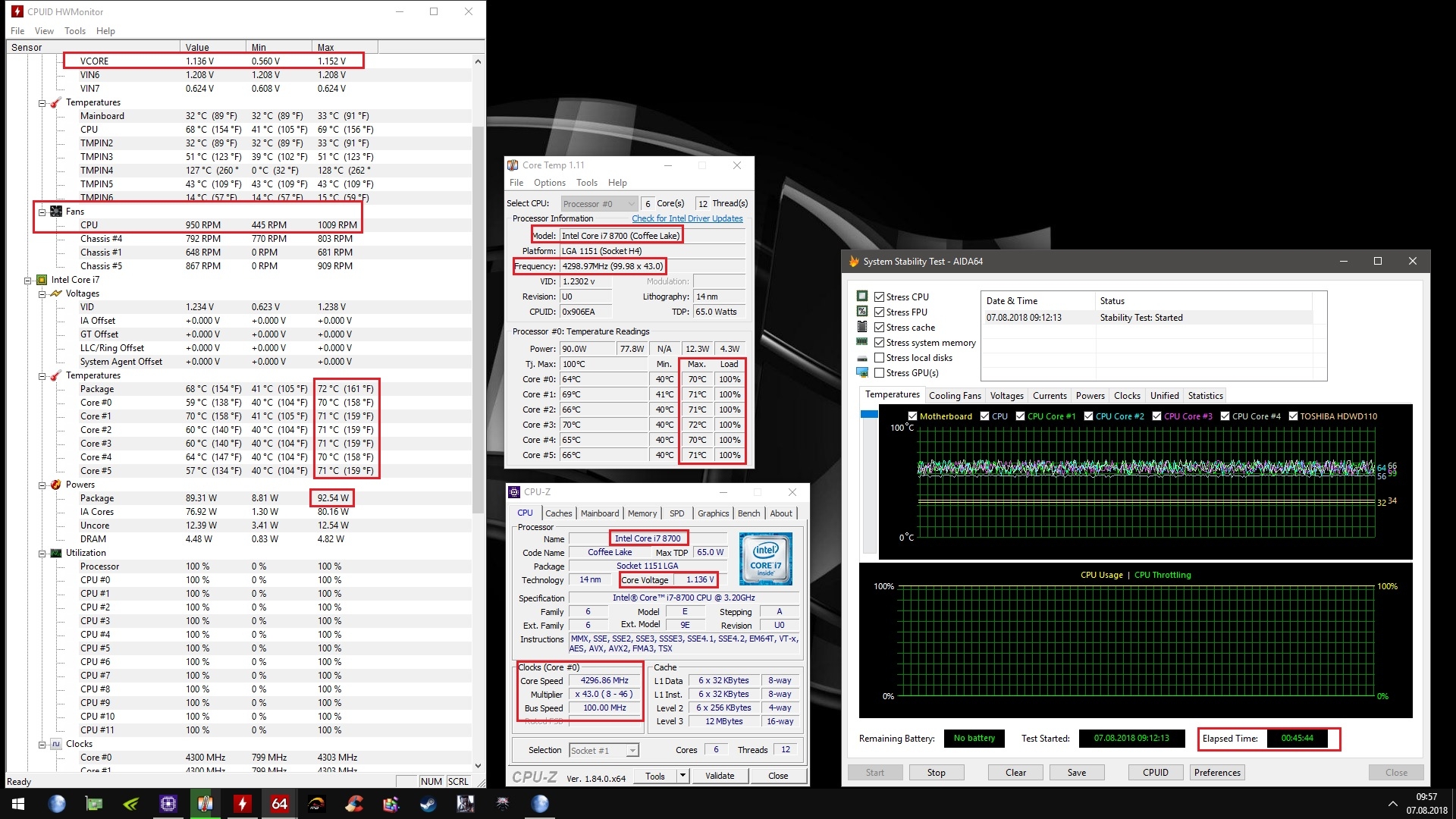The height and width of the screenshot is (819, 1456).
Task: Enable the Stress local disks checkbox
Action: coord(880,358)
